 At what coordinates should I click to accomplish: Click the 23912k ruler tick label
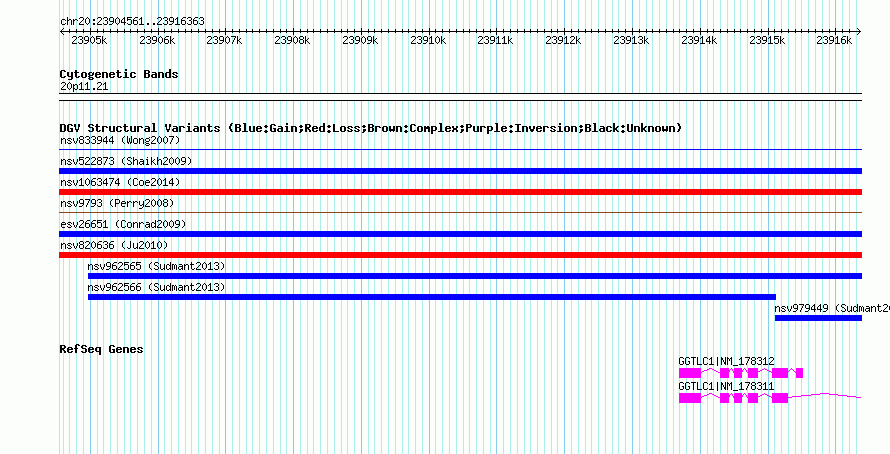click(564, 40)
